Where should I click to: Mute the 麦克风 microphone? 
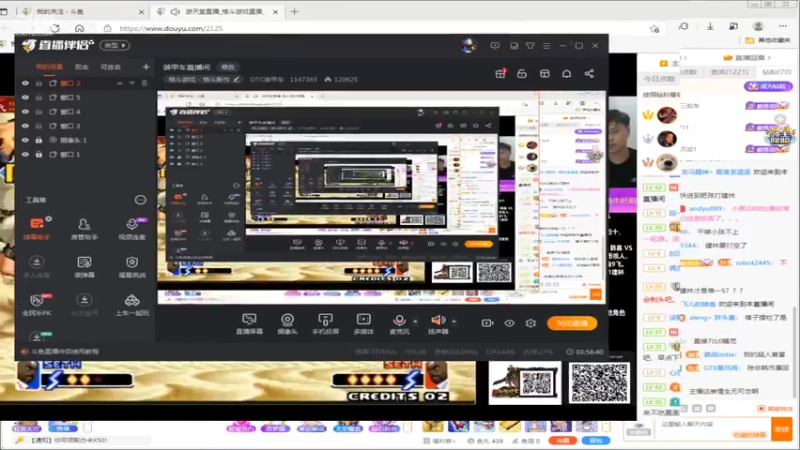pyautogui.click(x=399, y=323)
